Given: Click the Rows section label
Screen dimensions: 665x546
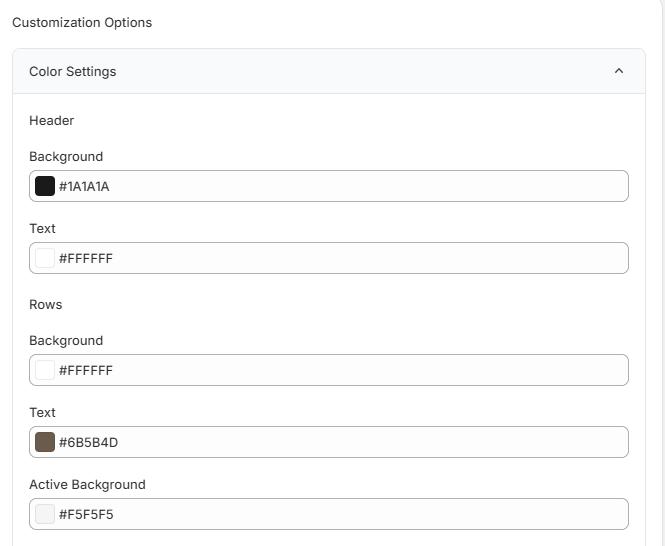Looking at the screenshot, I should click(x=46, y=304).
